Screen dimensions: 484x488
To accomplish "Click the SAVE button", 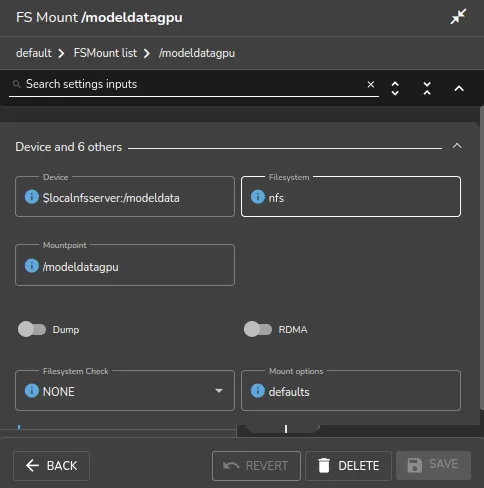I will 433,465.
